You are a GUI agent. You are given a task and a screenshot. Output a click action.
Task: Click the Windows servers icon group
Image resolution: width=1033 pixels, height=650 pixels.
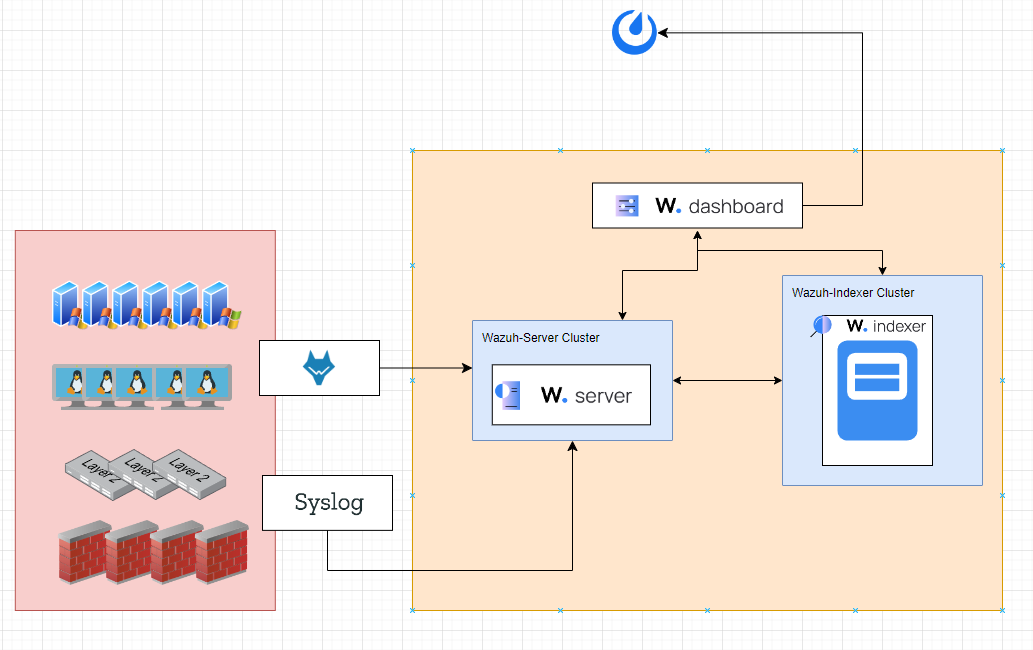pos(146,305)
